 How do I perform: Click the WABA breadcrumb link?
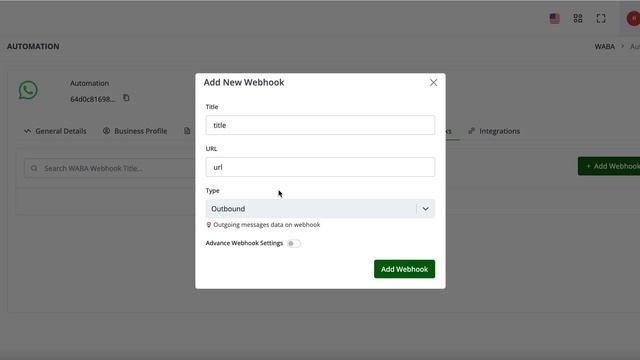604,47
